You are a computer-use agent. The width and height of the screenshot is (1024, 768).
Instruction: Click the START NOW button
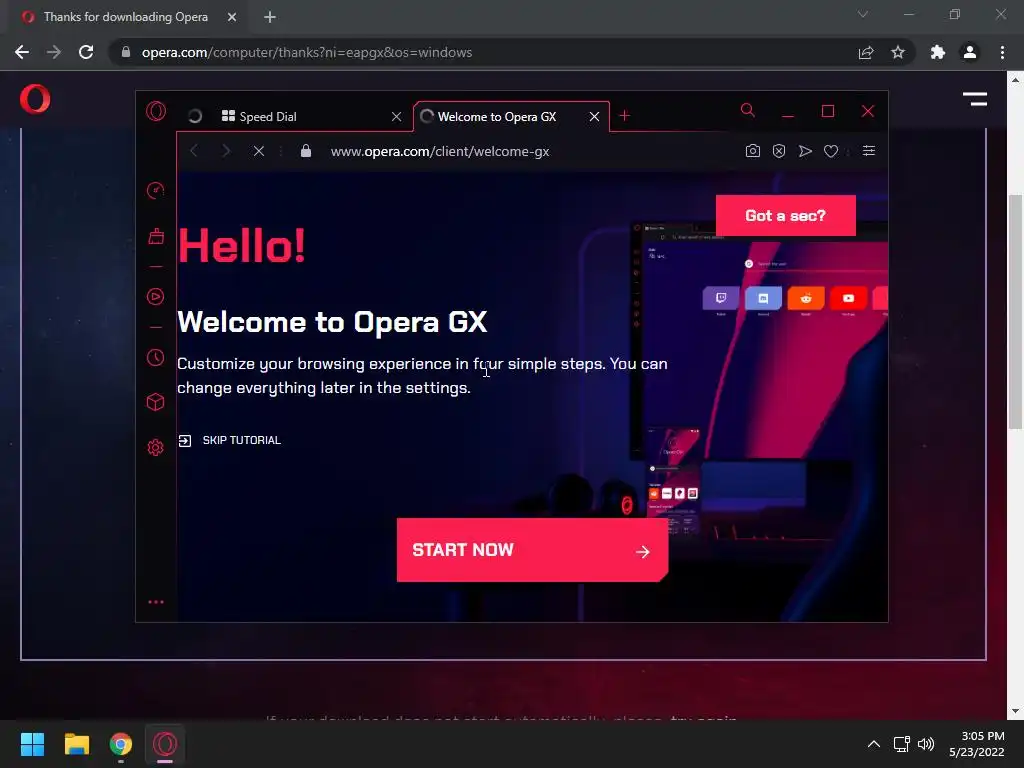(x=532, y=550)
